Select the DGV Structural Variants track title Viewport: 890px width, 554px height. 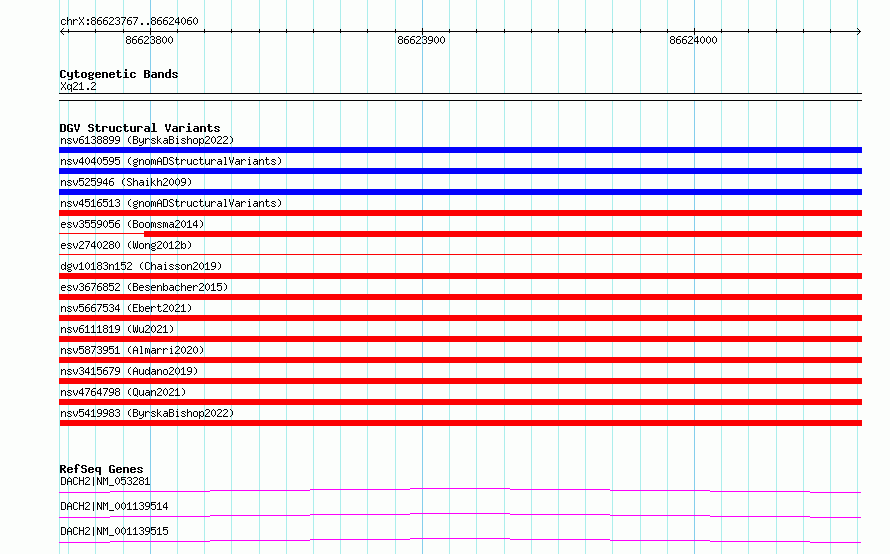[140, 128]
